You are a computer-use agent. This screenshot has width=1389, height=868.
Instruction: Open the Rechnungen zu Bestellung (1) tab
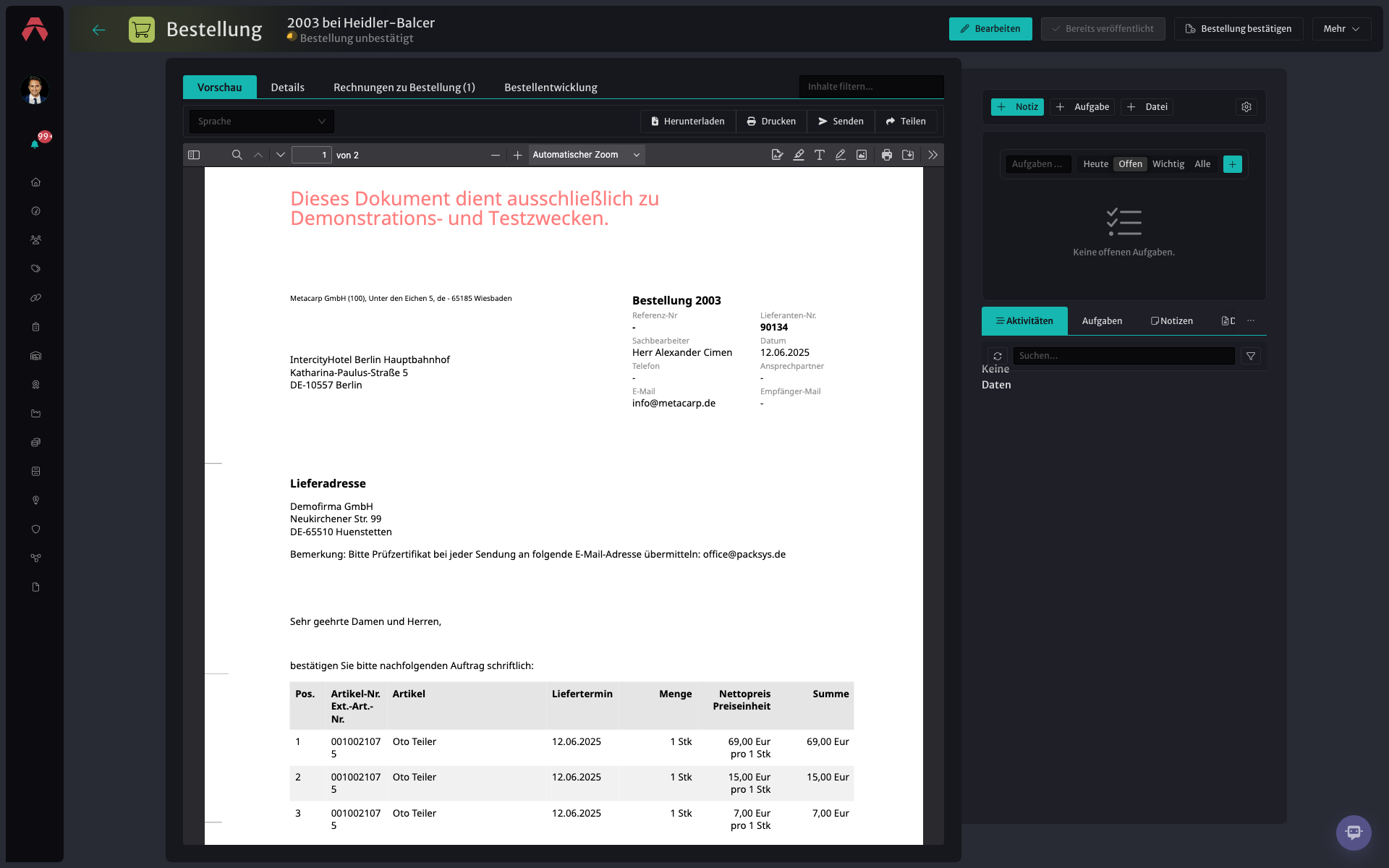404,88
